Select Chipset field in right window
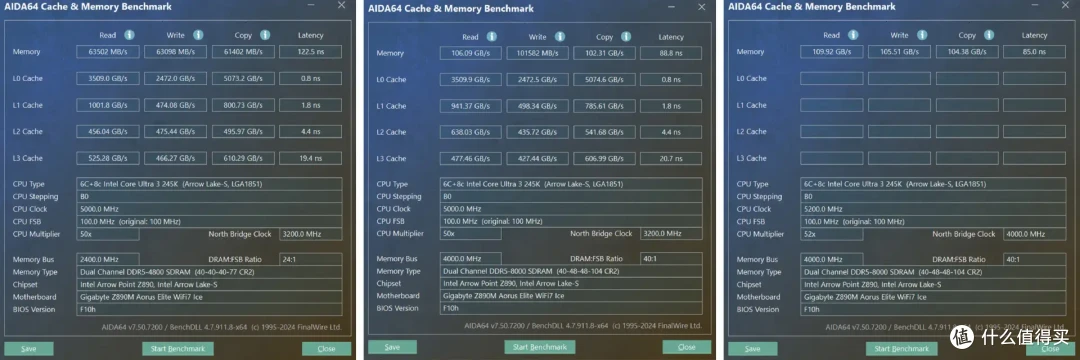1080x360 pixels. (x=934, y=284)
